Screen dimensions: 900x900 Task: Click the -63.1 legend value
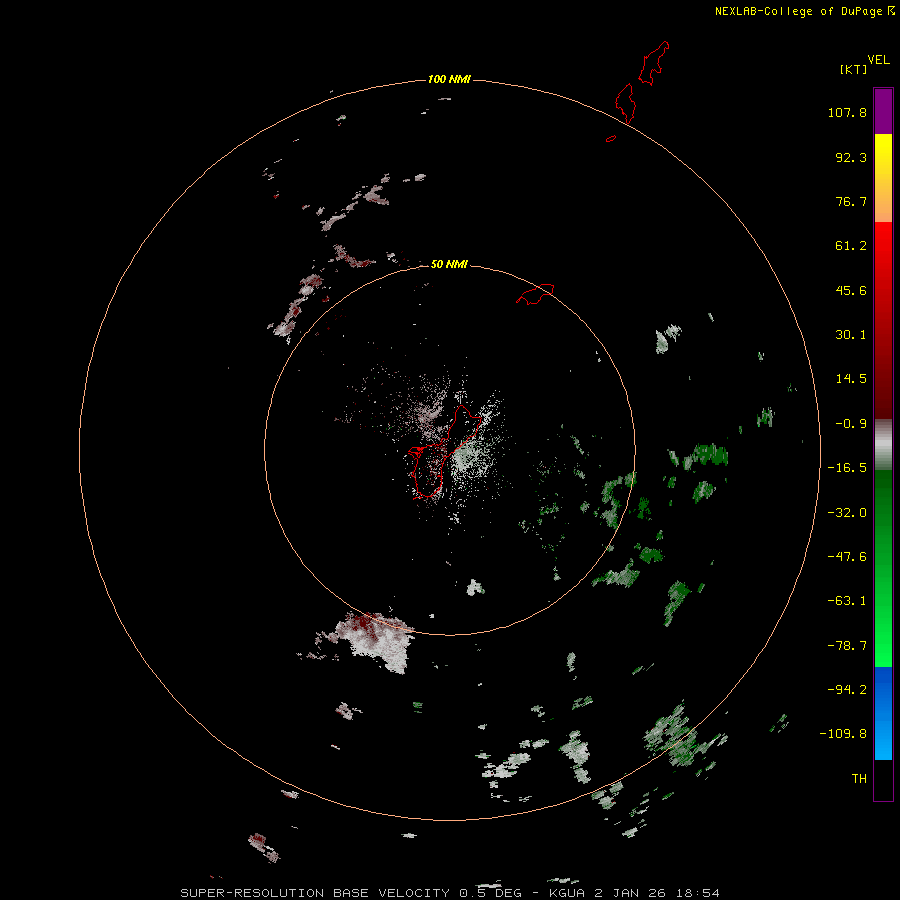847,601
